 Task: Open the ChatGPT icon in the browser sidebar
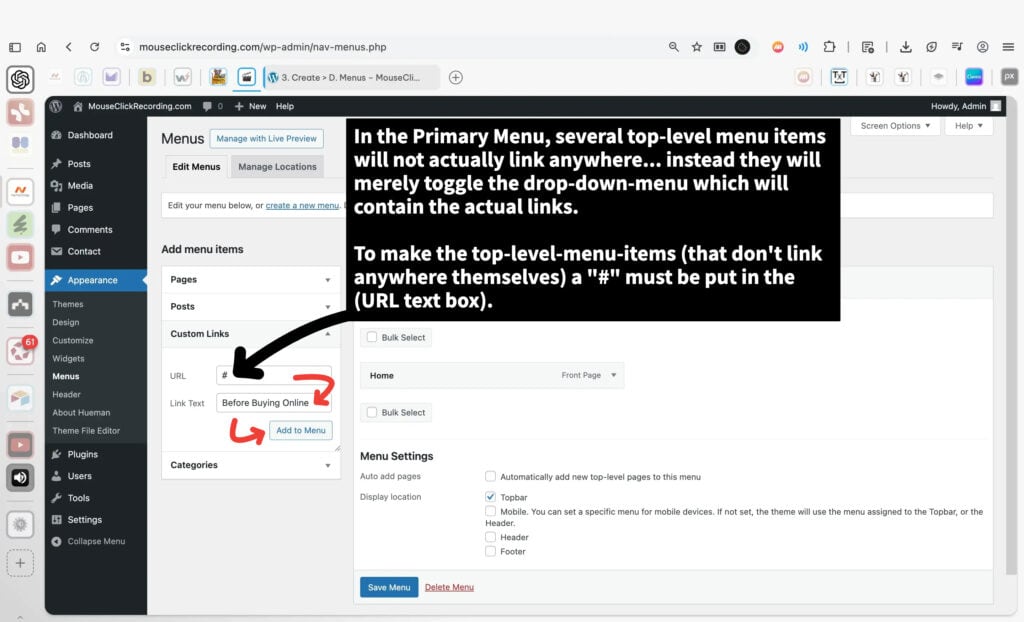pyautogui.click(x=20, y=79)
